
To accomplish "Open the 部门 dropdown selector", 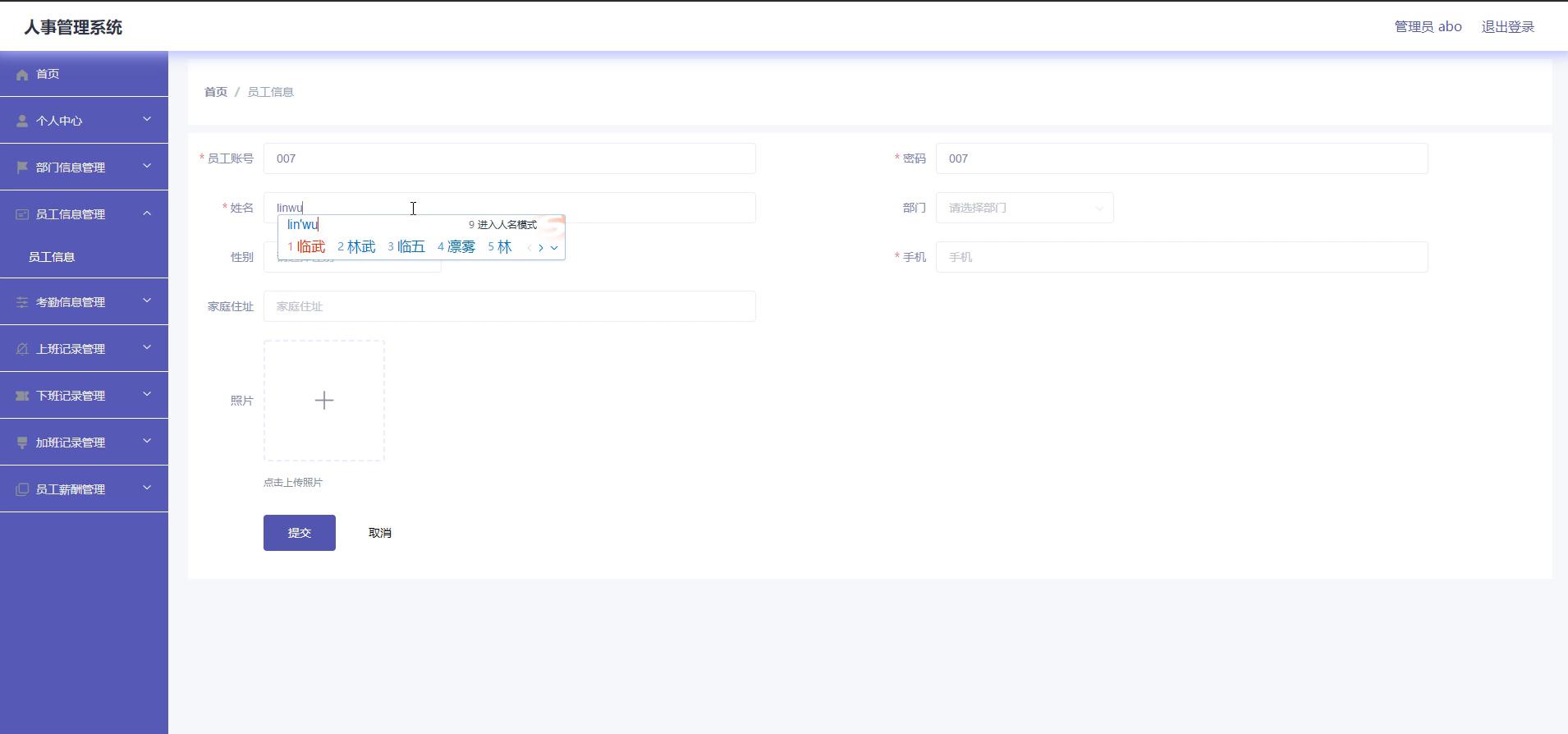I will coord(1024,208).
